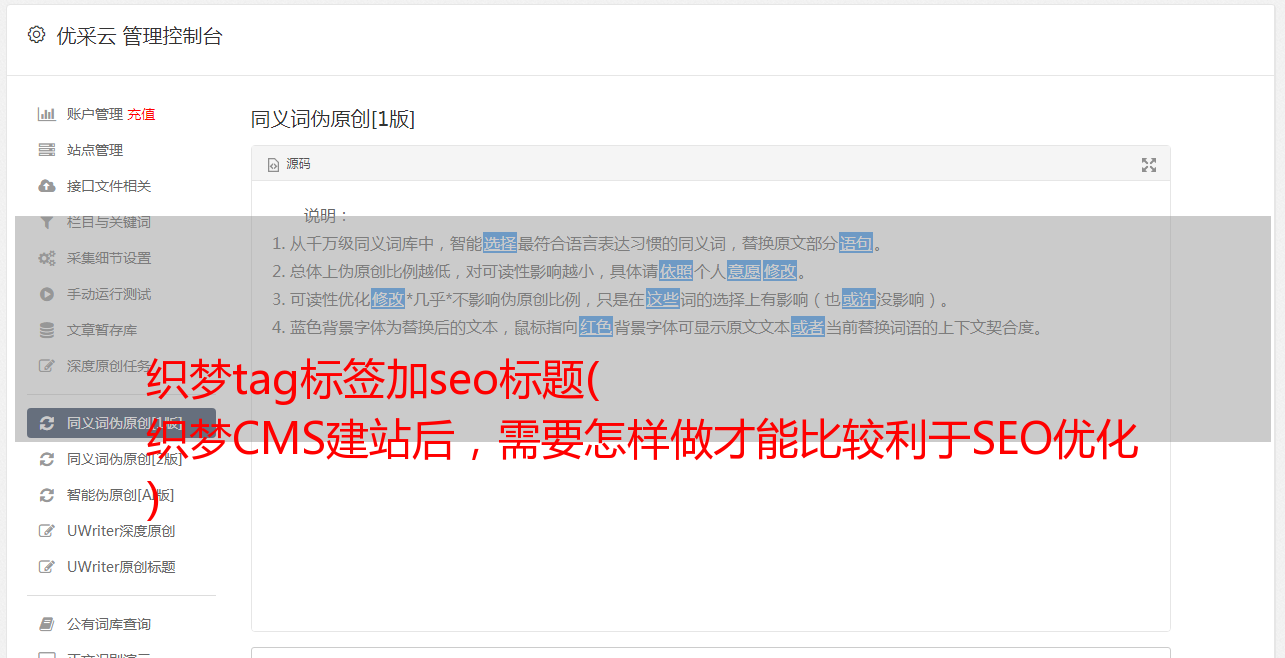Open 同义词伪原创[2版] menu item

124,459
